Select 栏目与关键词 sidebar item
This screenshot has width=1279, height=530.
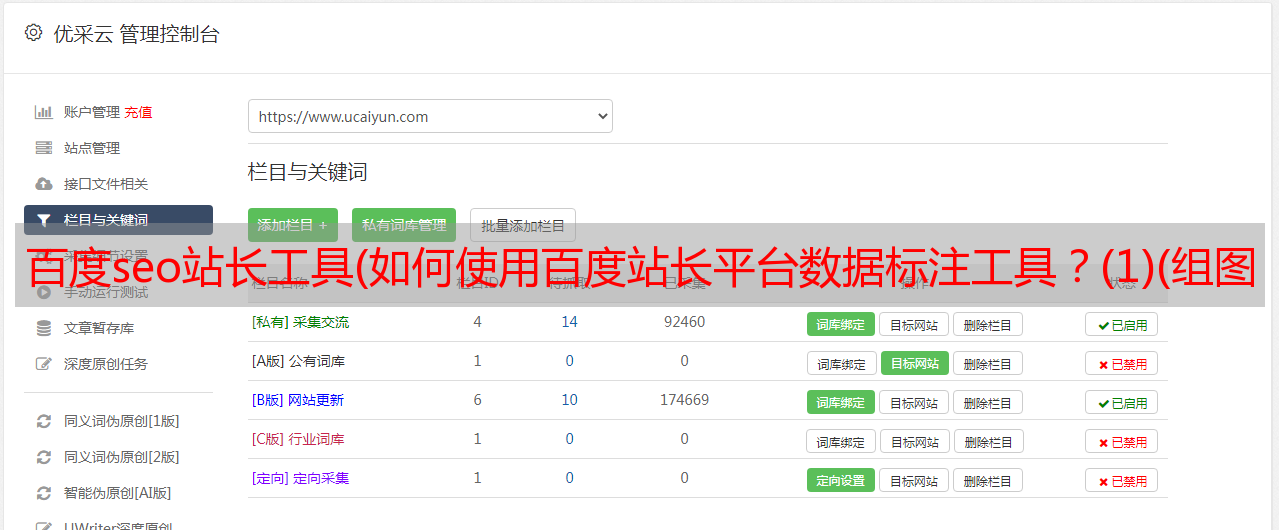(118, 220)
